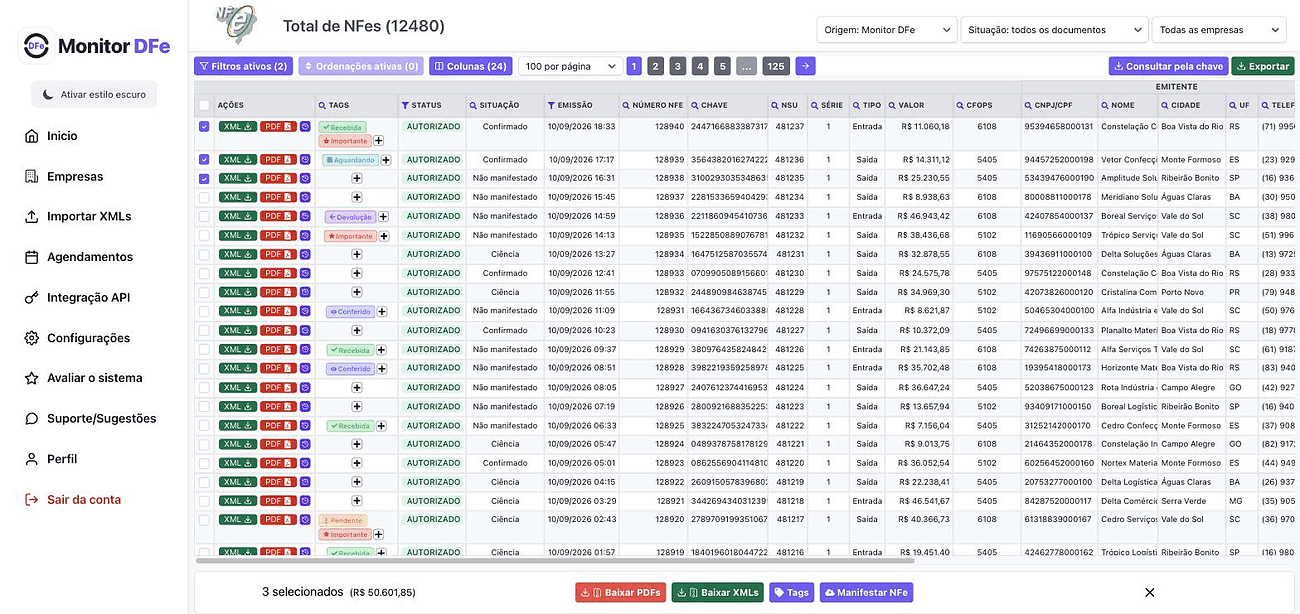Click search icon in NOME column header

pos(1104,105)
